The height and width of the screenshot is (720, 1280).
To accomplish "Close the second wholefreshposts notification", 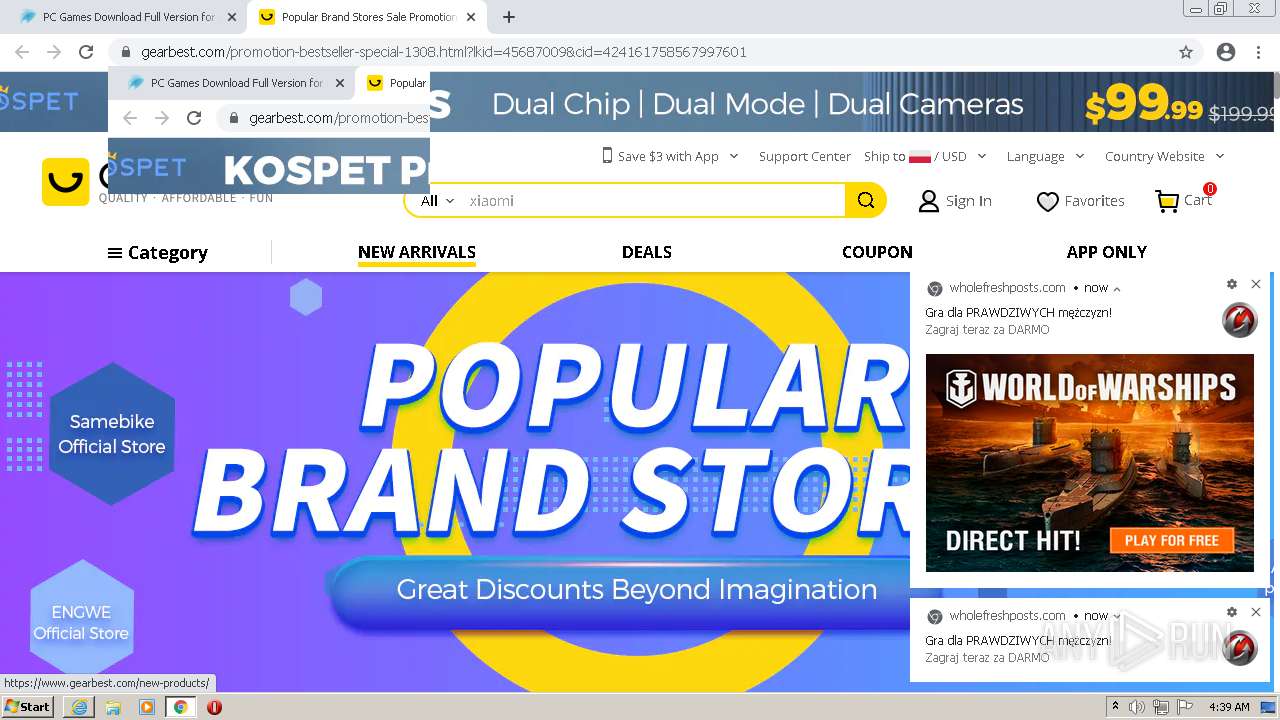I will pyautogui.click(x=1256, y=612).
